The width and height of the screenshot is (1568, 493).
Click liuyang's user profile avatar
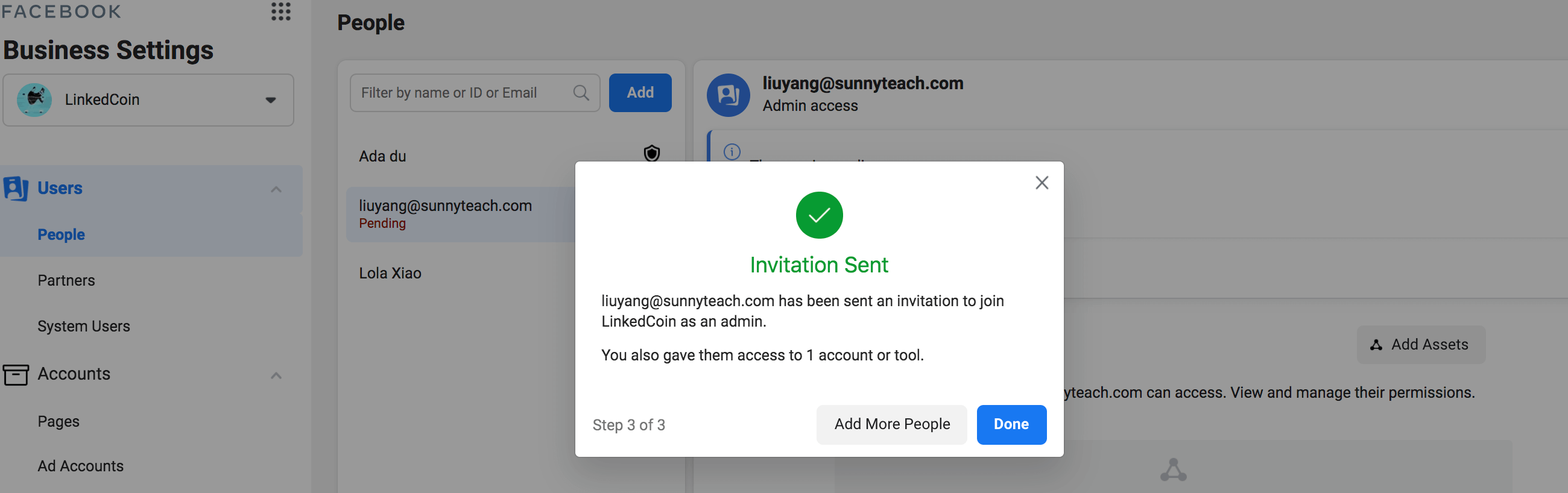click(x=728, y=95)
